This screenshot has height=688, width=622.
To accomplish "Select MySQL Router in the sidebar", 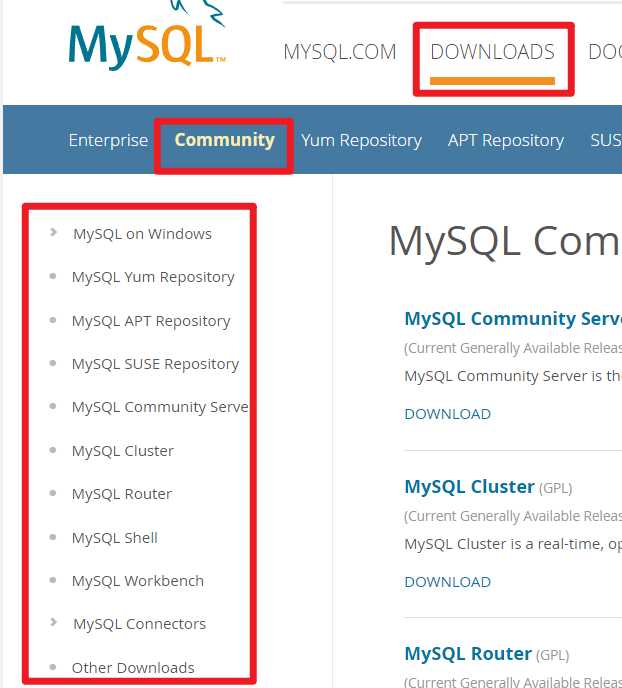I will coord(122,494).
